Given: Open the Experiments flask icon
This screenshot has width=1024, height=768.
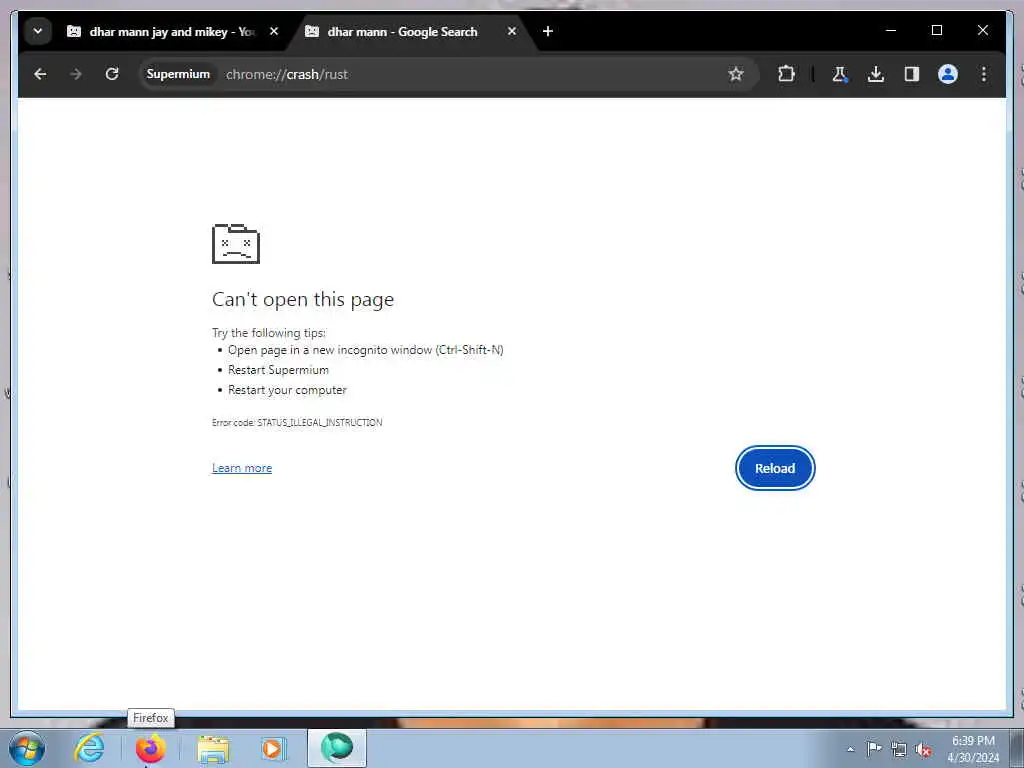Looking at the screenshot, I should coord(840,74).
